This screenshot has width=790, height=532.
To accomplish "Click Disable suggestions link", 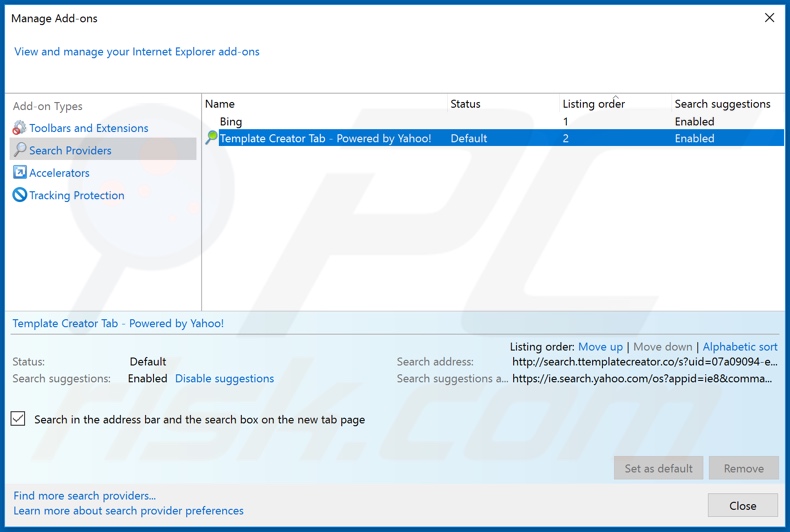I will pyautogui.click(x=224, y=378).
